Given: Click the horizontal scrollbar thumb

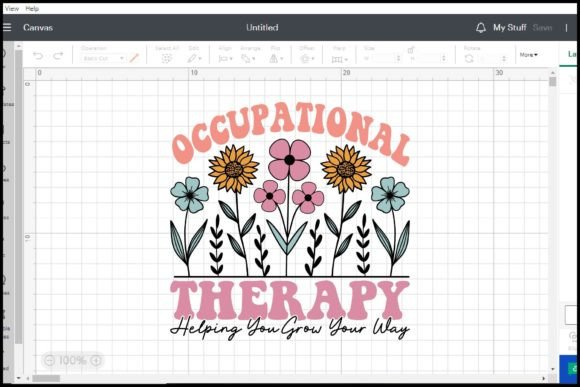Looking at the screenshot, I should pyautogui.click(x=46, y=378).
